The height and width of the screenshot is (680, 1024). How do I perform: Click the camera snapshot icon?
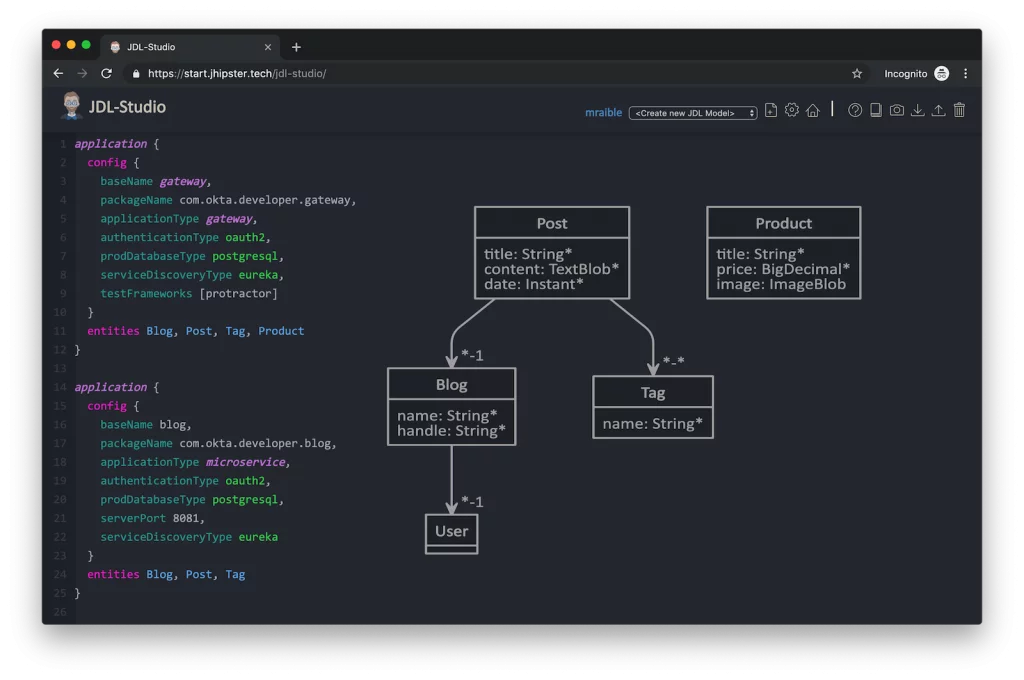tap(897, 110)
